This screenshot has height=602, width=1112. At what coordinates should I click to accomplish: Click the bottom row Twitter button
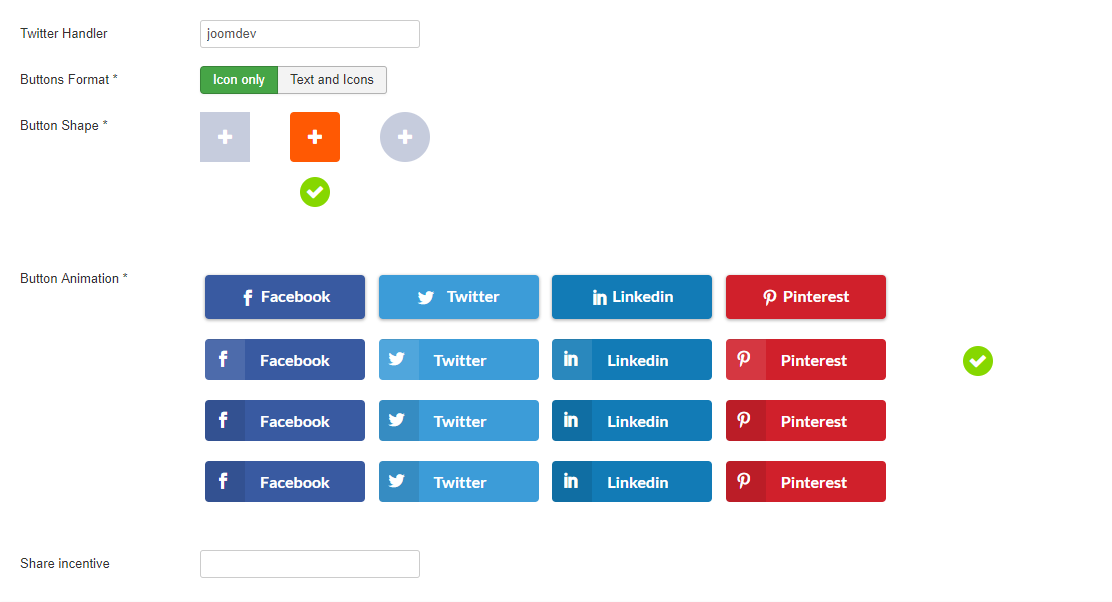459,481
